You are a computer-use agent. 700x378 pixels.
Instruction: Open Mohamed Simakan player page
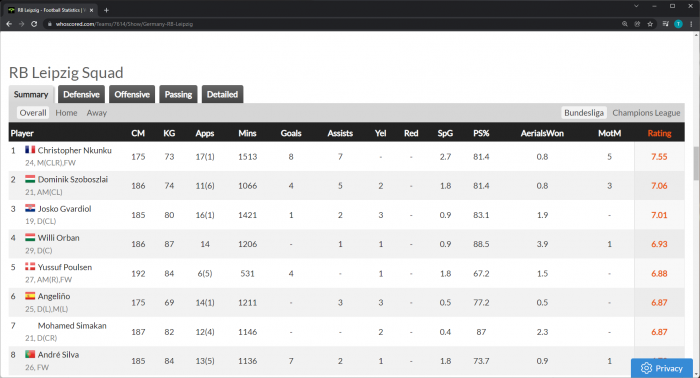(72, 326)
